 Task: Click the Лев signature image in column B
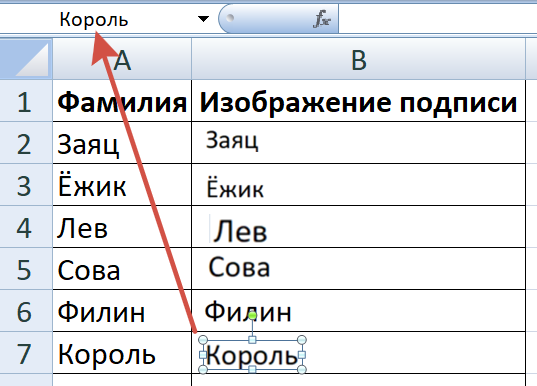click(239, 229)
